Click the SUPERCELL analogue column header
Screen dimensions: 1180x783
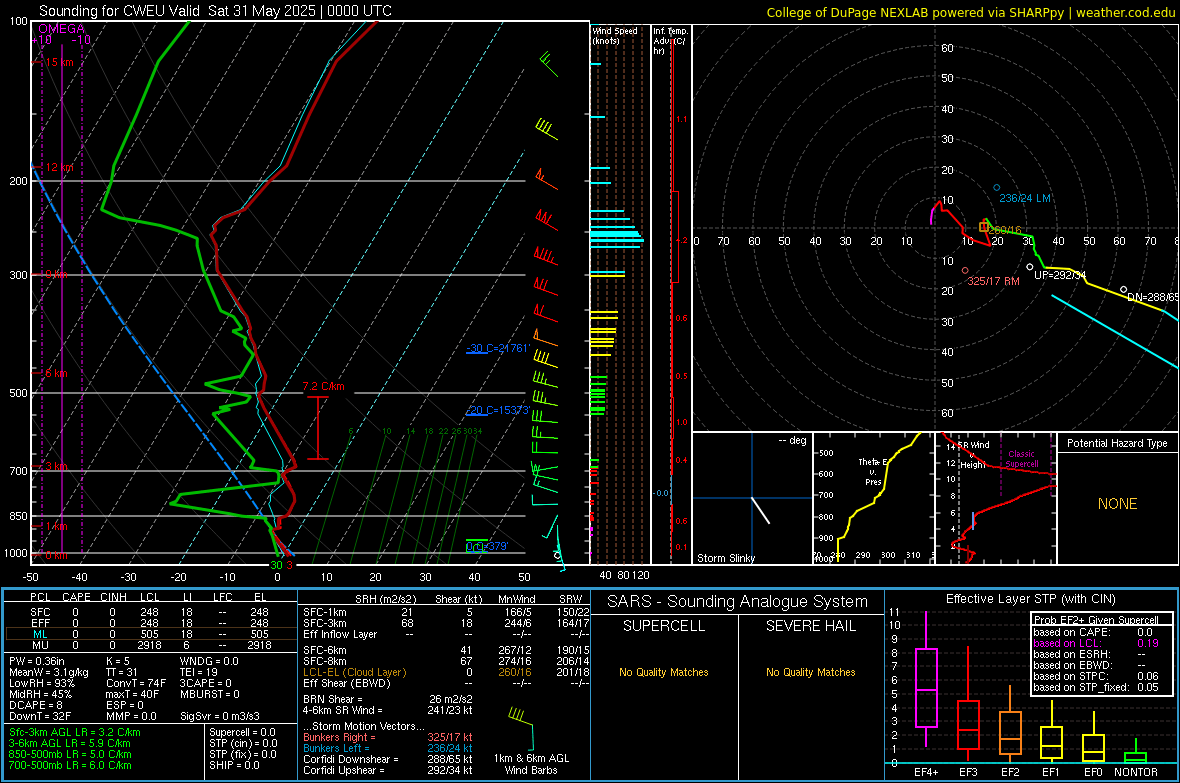[x=664, y=626]
